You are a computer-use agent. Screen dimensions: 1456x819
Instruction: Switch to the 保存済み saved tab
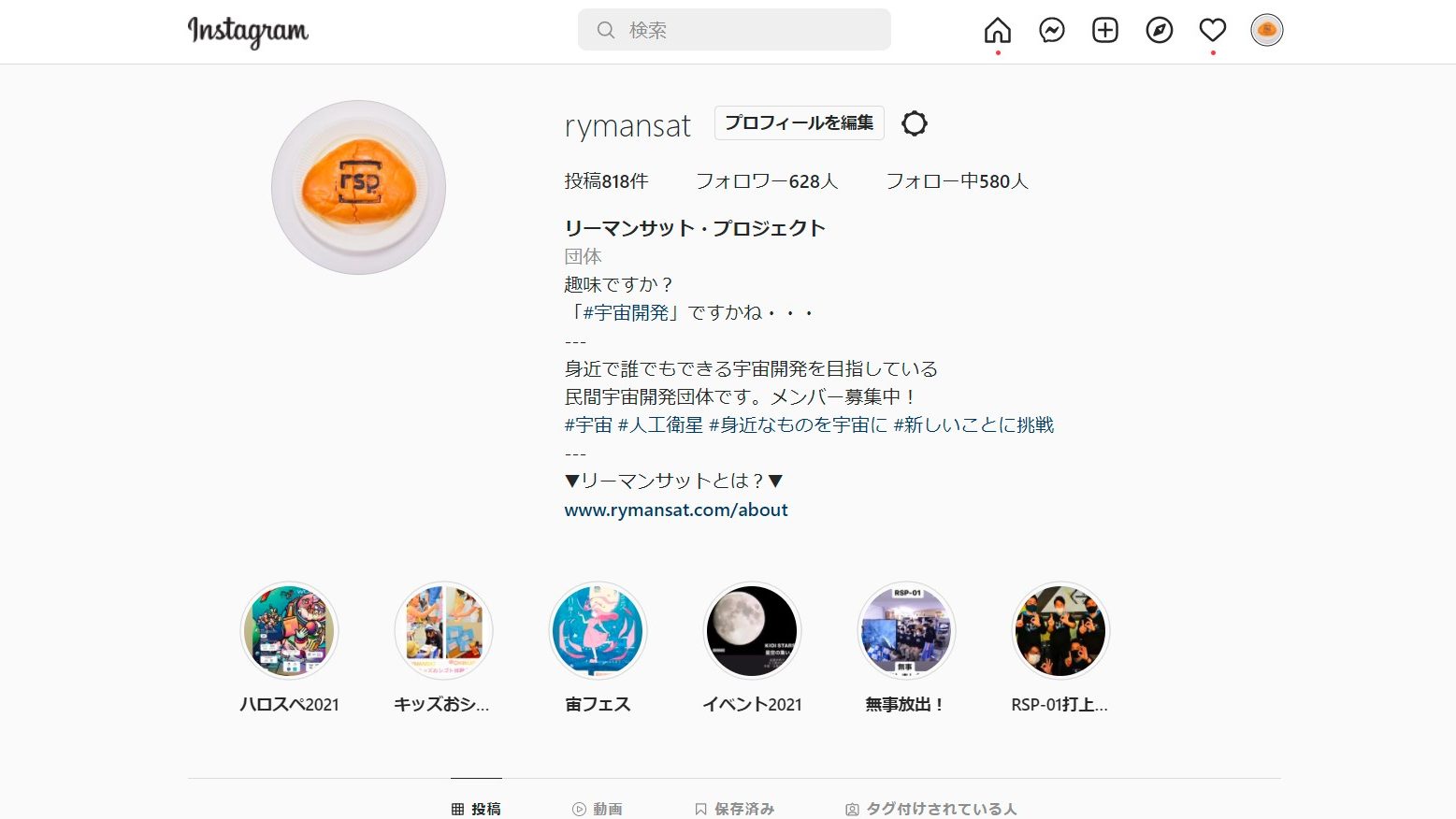tap(735, 809)
